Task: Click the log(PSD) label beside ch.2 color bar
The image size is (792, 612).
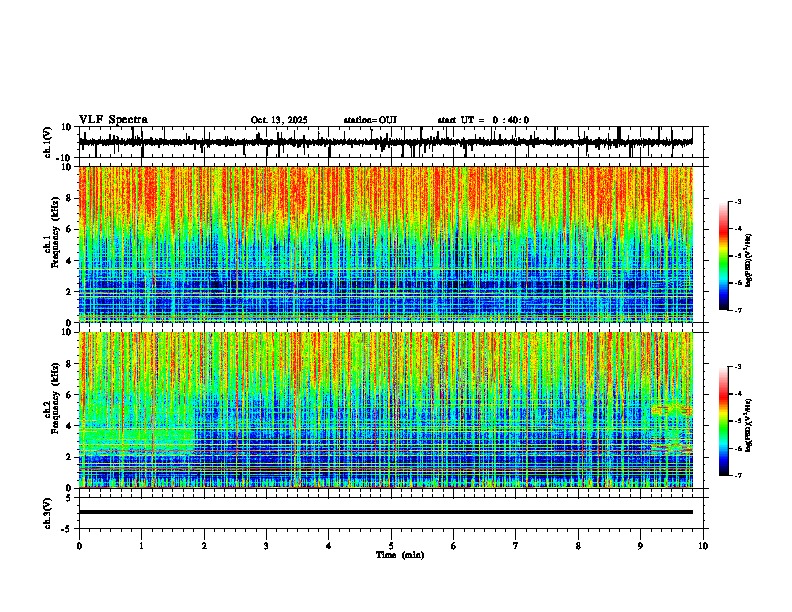Action: tap(749, 425)
